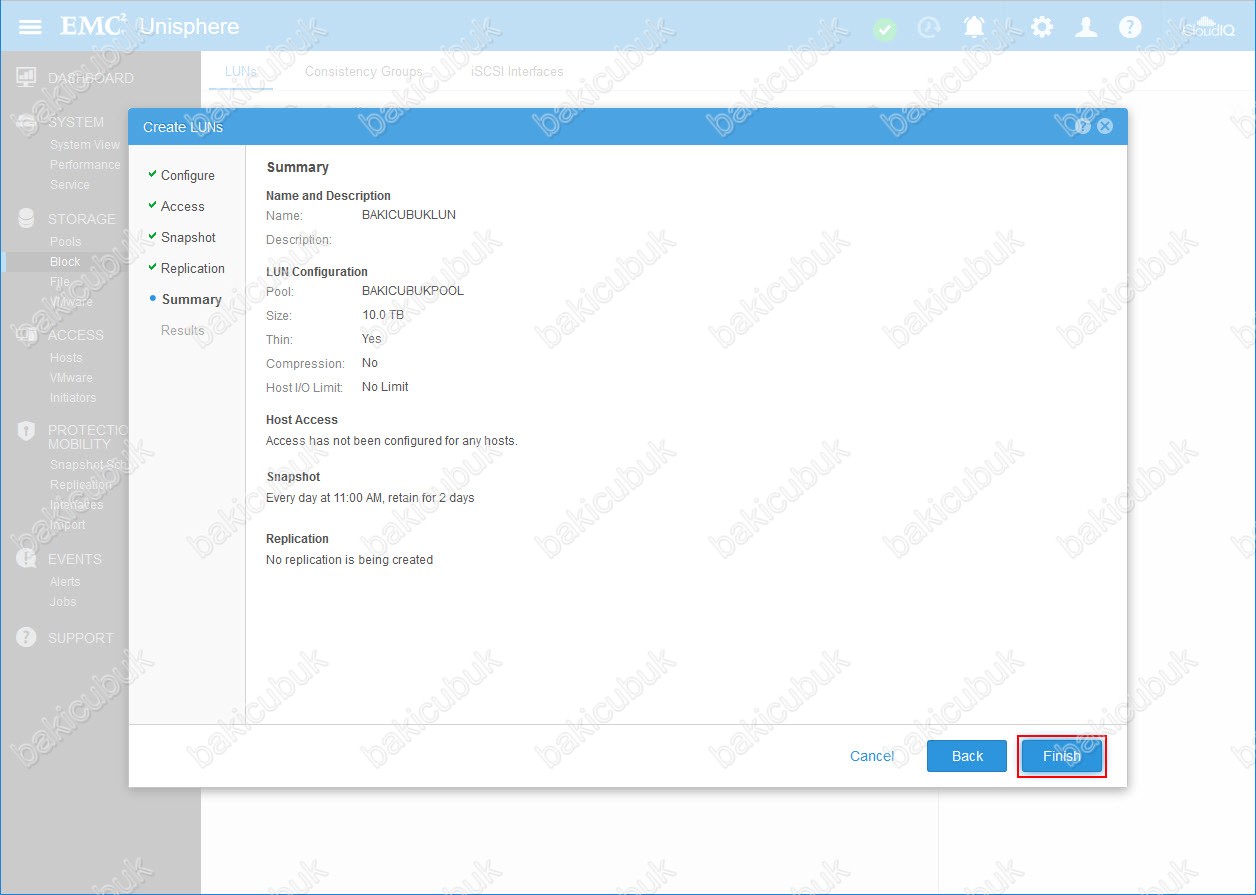Open Service in the sidebar
Viewport: 1256px width, 895px height.
70,185
